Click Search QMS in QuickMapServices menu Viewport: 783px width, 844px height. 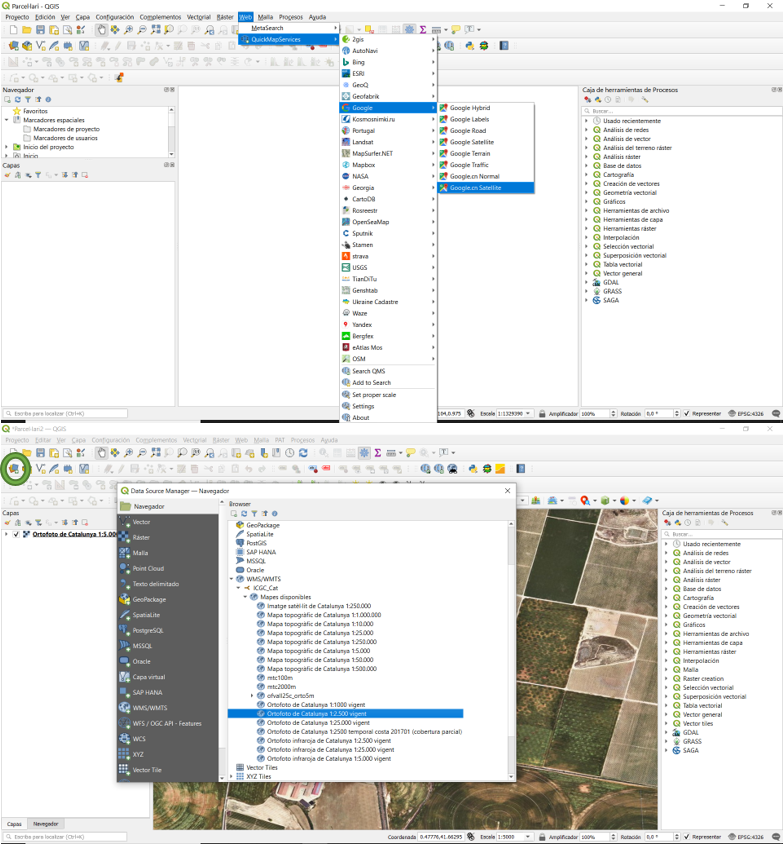(388, 371)
